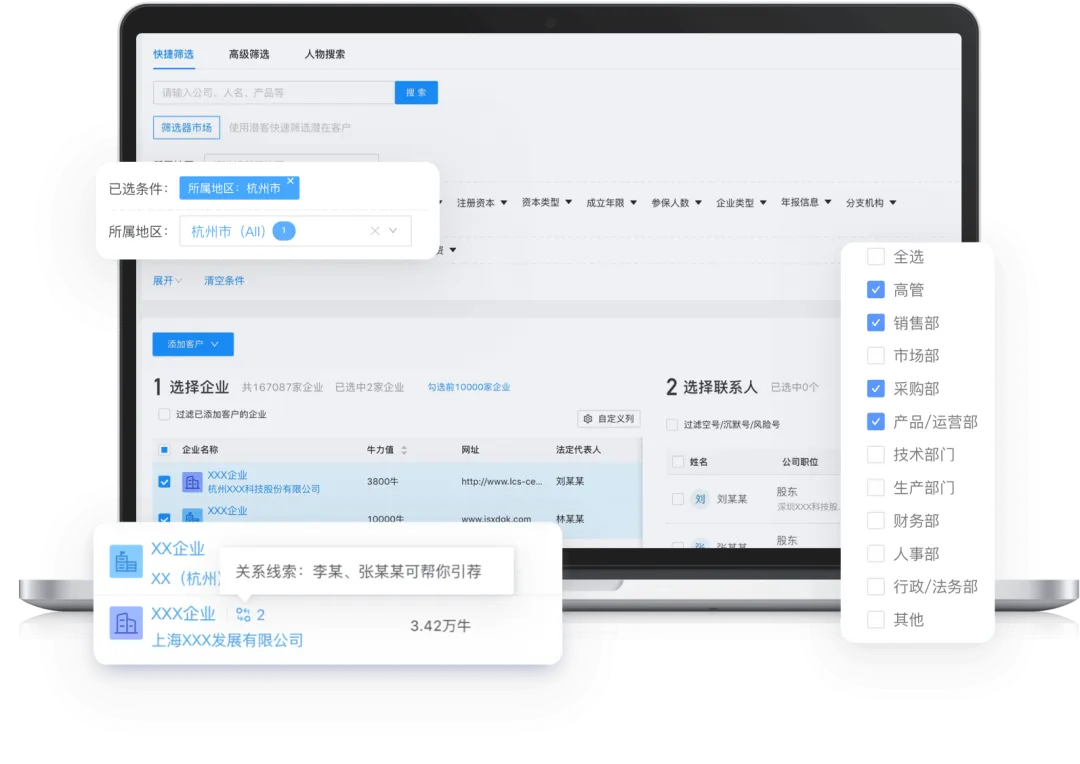Click the 3.42万牛 value

pos(441,626)
